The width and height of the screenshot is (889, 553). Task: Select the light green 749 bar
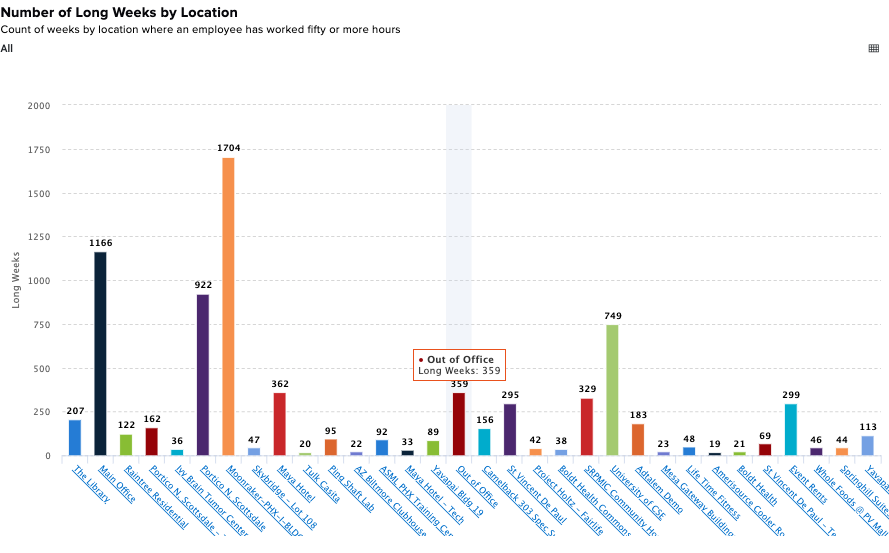[x=612, y=390]
